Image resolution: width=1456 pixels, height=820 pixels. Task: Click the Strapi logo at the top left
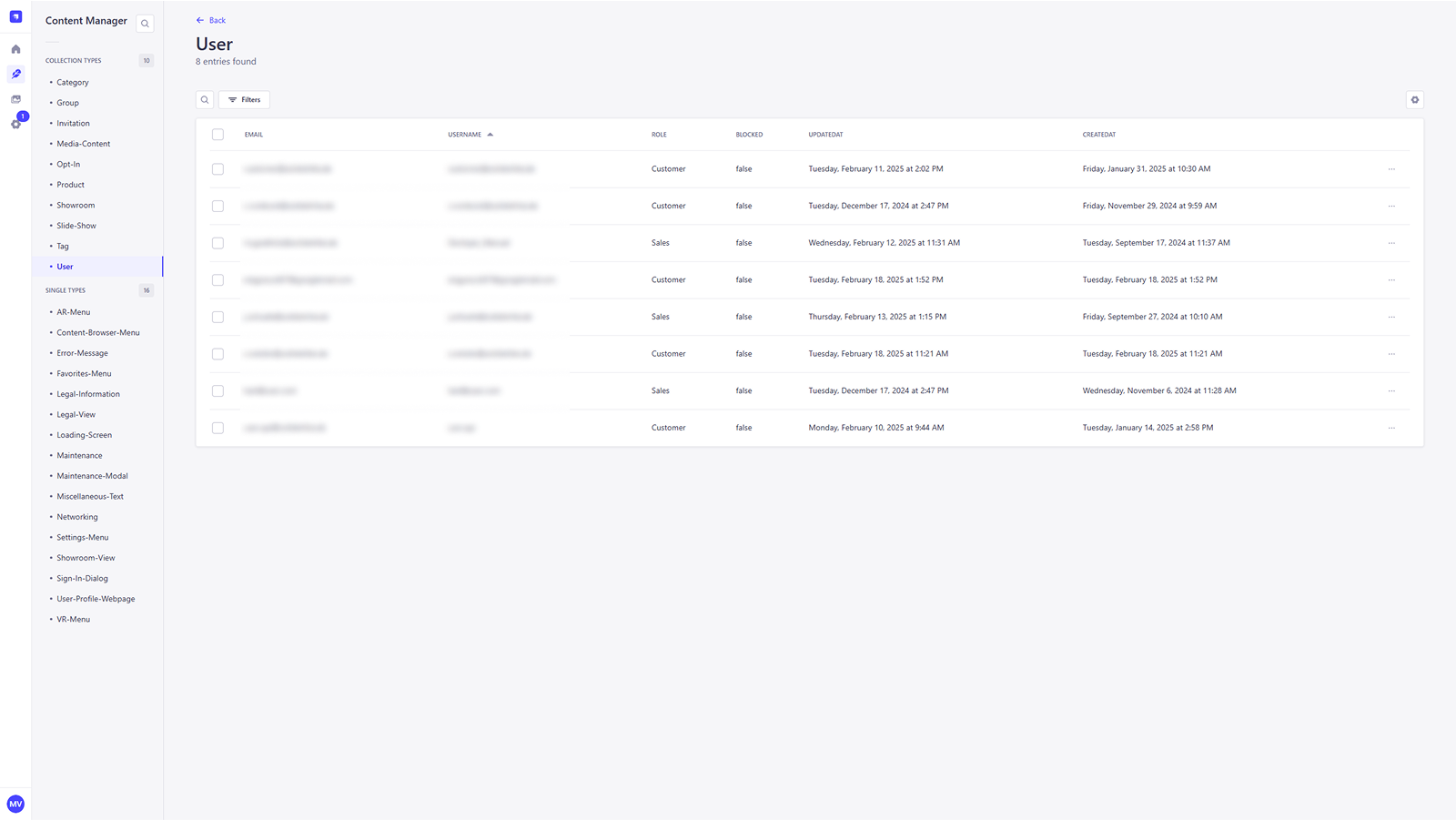tap(15, 15)
